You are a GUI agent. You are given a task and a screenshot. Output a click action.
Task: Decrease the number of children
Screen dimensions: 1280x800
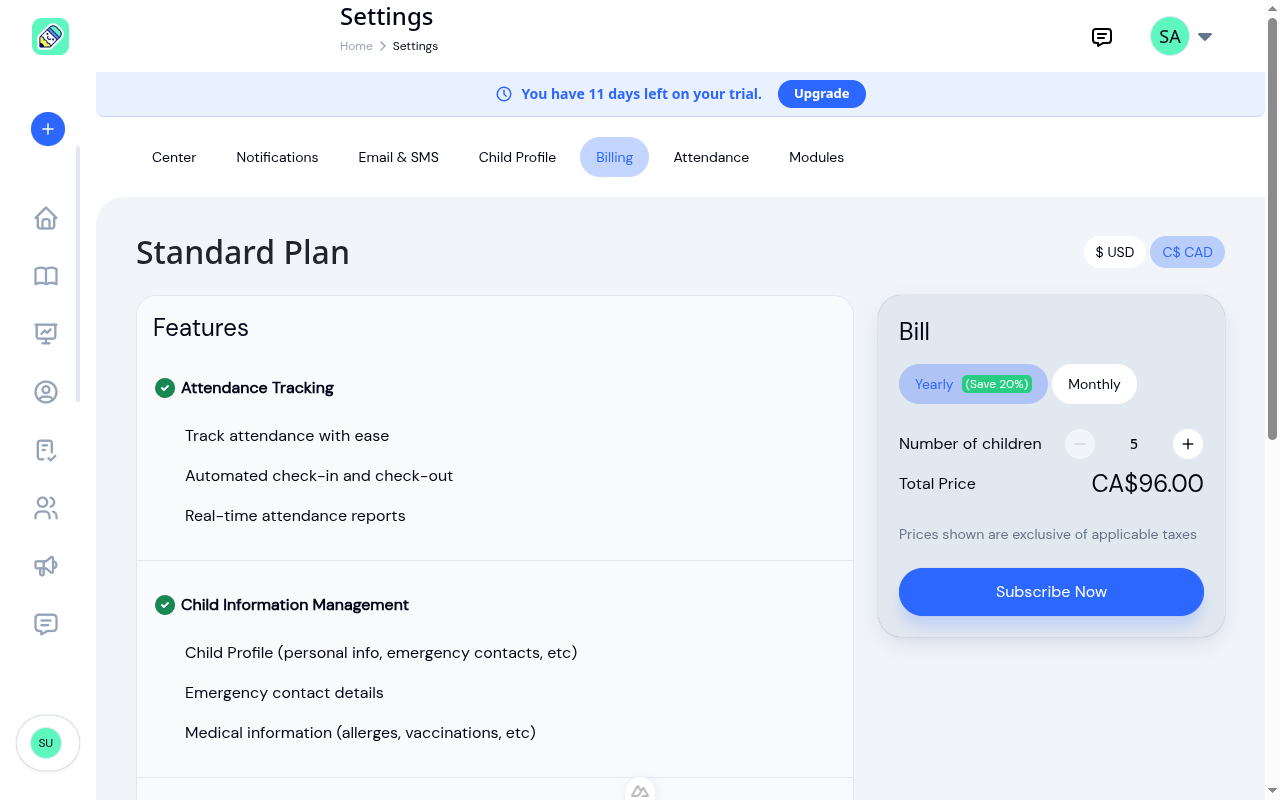click(x=1080, y=444)
